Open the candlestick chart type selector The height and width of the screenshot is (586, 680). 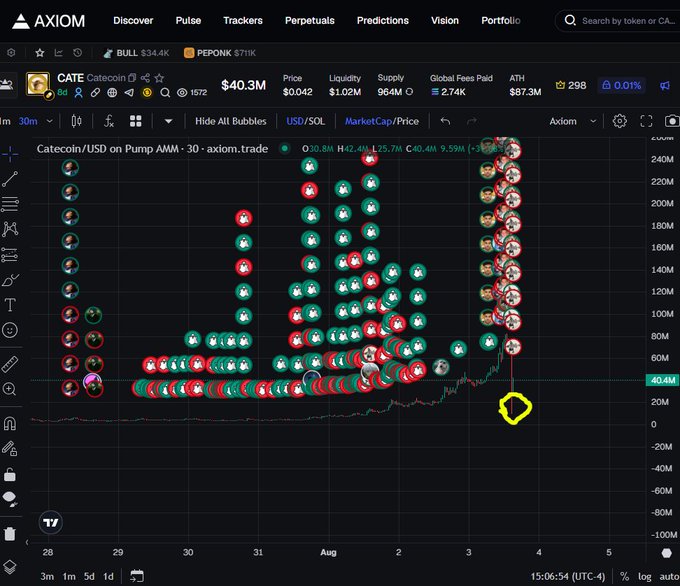pyautogui.click(x=76, y=121)
